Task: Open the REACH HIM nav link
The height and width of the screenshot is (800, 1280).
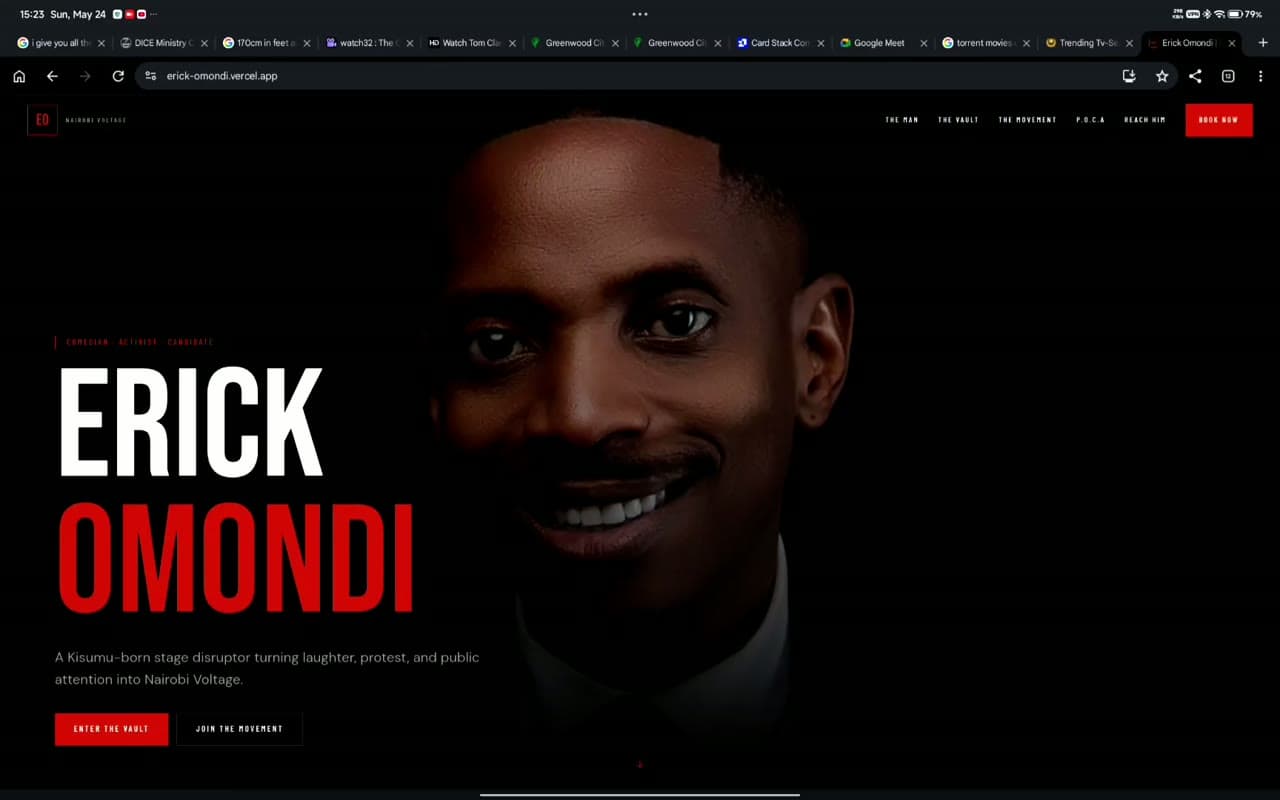Action: (x=1145, y=120)
